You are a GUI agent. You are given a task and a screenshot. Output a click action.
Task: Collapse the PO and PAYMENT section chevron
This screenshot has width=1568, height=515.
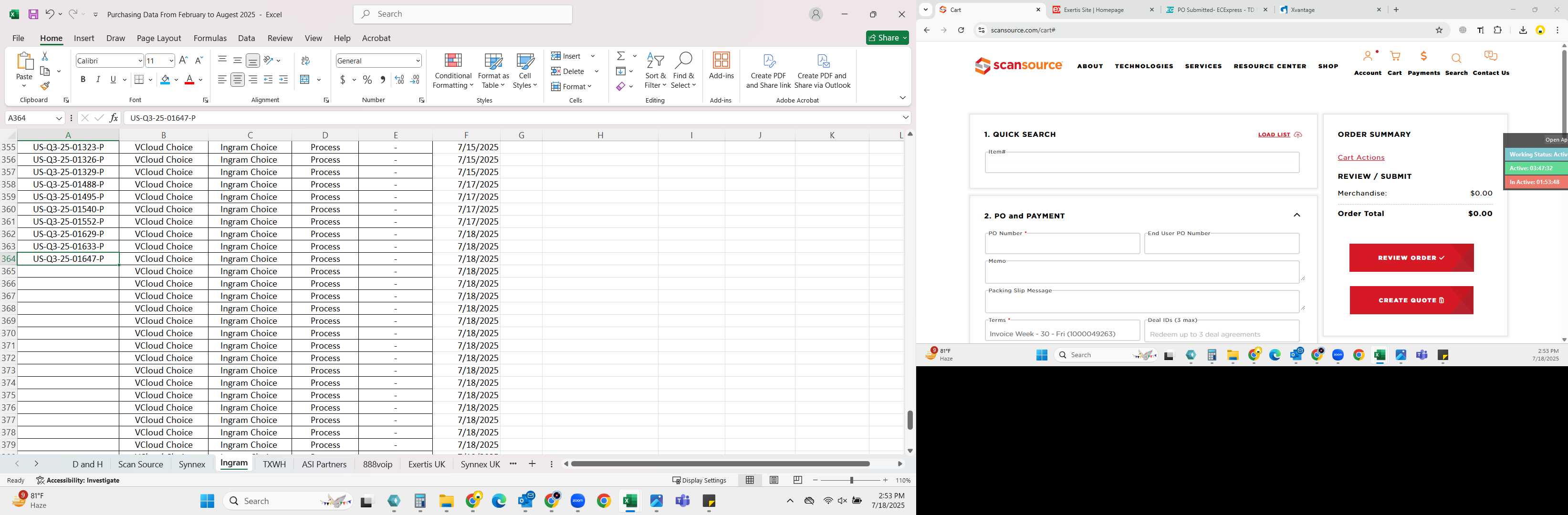(x=1296, y=215)
